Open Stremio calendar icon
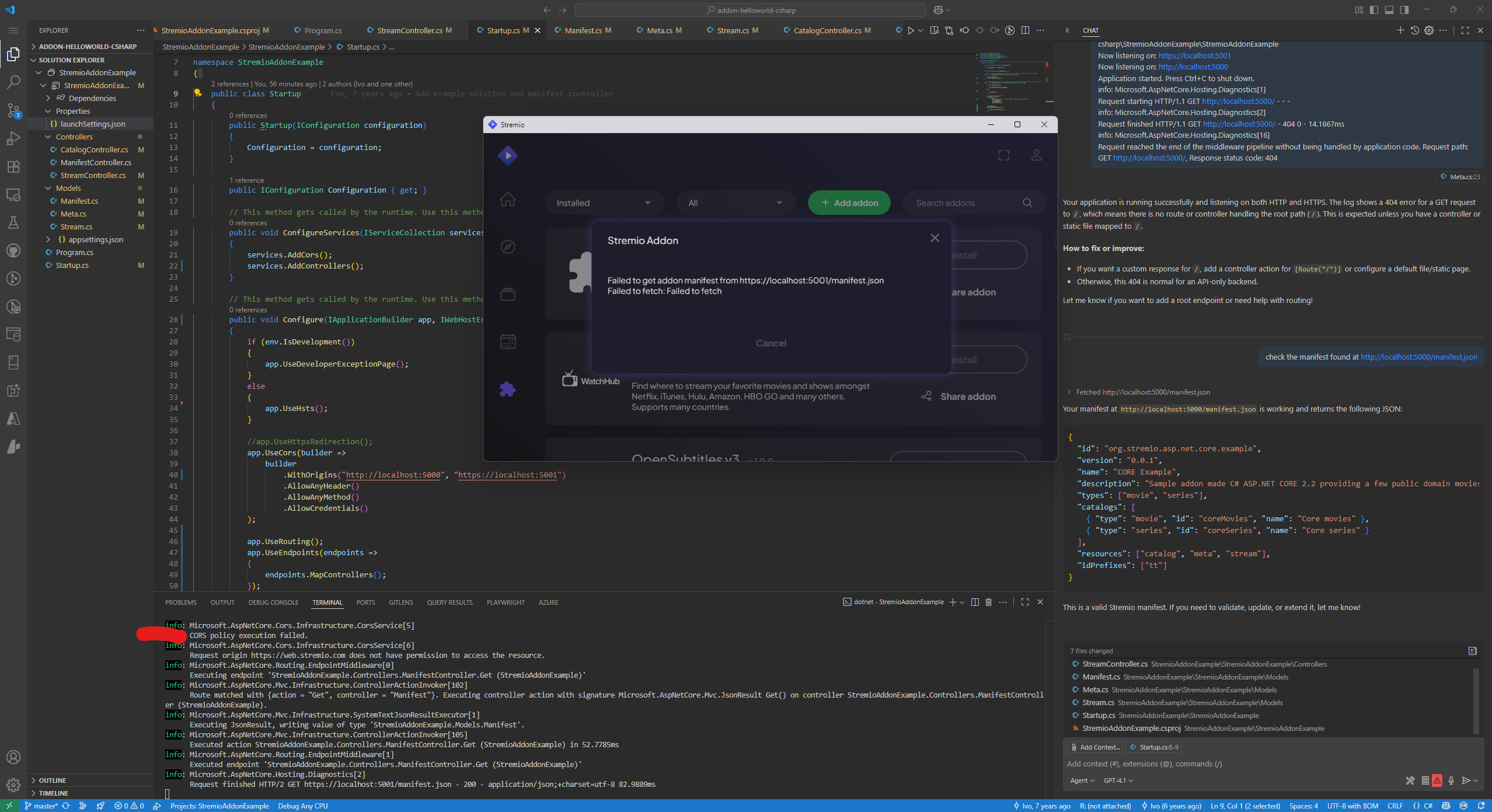The image size is (1492, 812). 508,341
